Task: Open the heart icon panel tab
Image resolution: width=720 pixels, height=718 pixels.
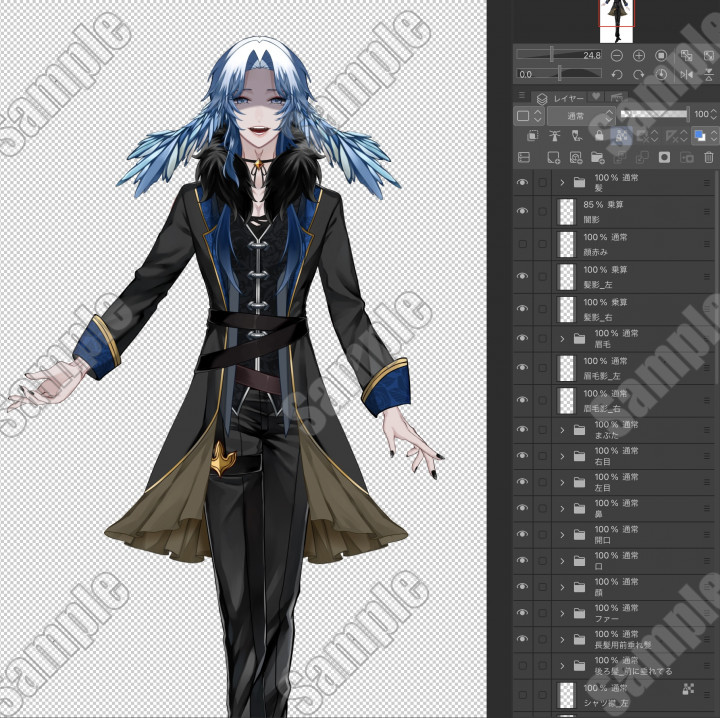Action: coord(595,98)
